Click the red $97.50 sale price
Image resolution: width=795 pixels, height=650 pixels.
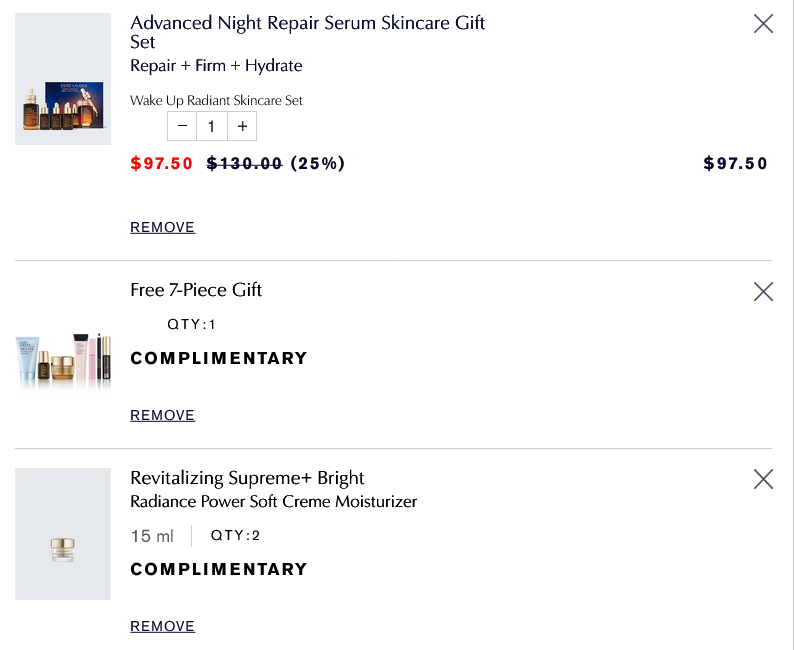(161, 164)
